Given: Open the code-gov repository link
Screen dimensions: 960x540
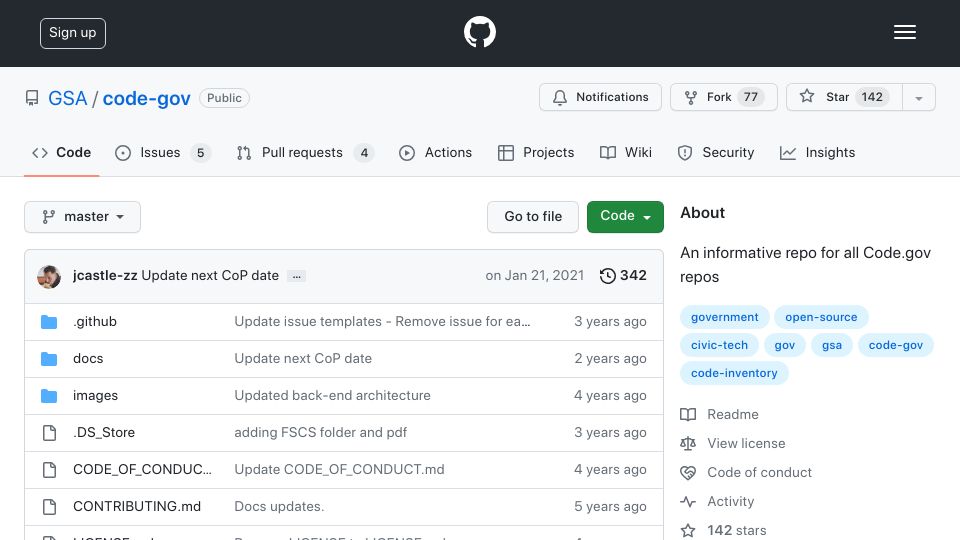Looking at the screenshot, I should coord(146,98).
